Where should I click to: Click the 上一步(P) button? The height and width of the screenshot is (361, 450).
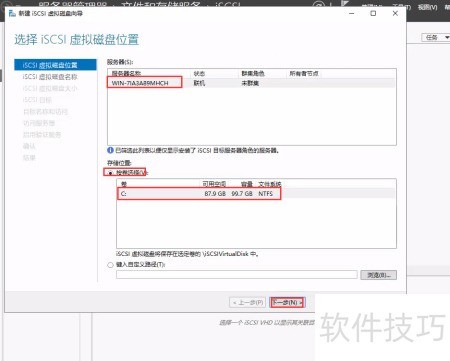tap(248, 302)
